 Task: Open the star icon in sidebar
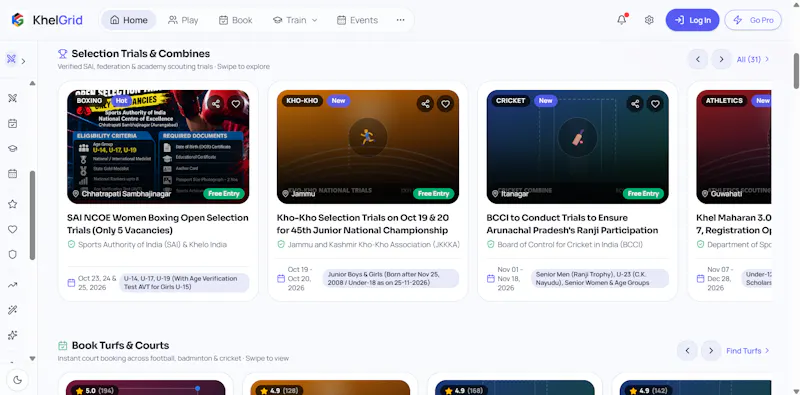click(x=13, y=204)
